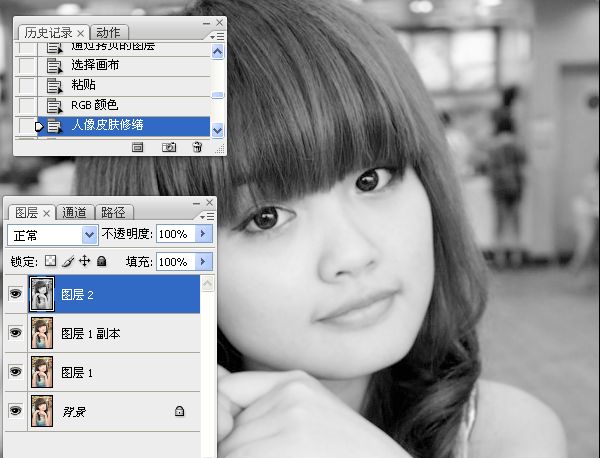This screenshot has height=458, width=600.
Task: Click History panel scroll down arrow
Action: (x=217, y=130)
